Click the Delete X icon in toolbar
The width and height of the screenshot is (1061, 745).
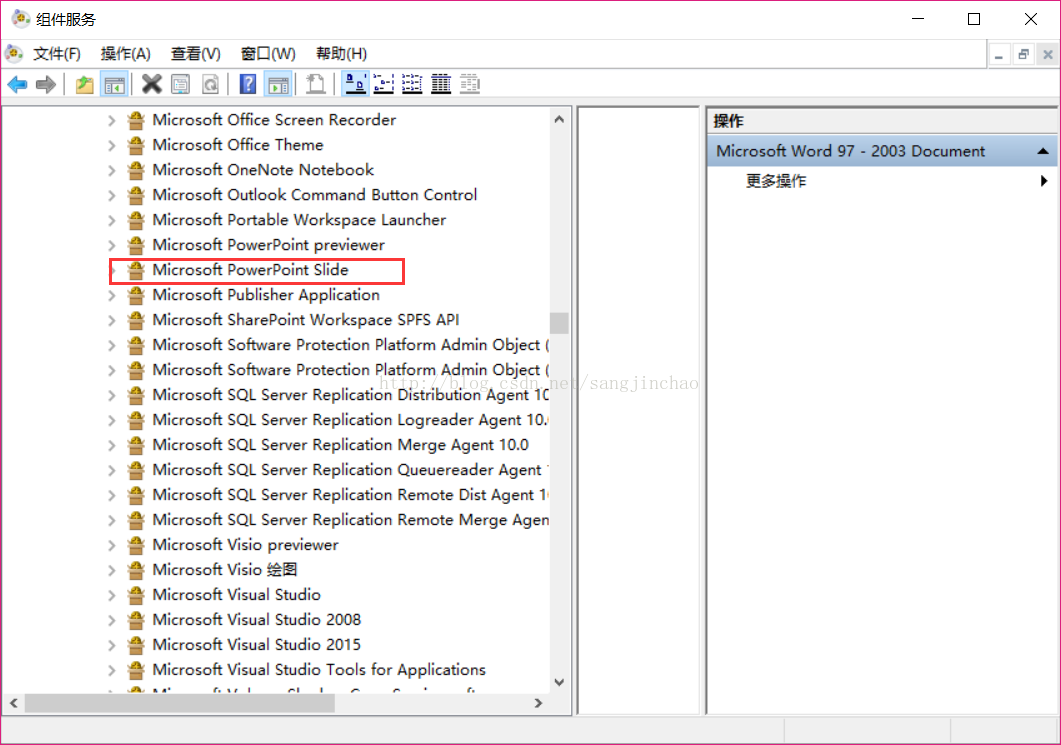point(151,85)
